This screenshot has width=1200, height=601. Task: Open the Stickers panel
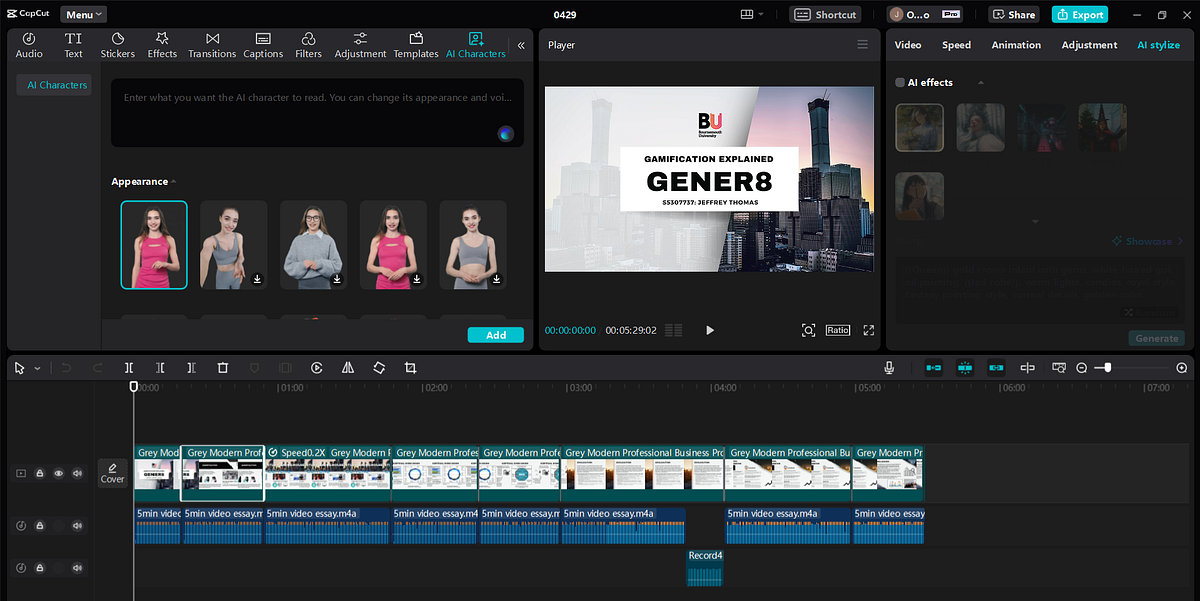[x=117, y=44]
